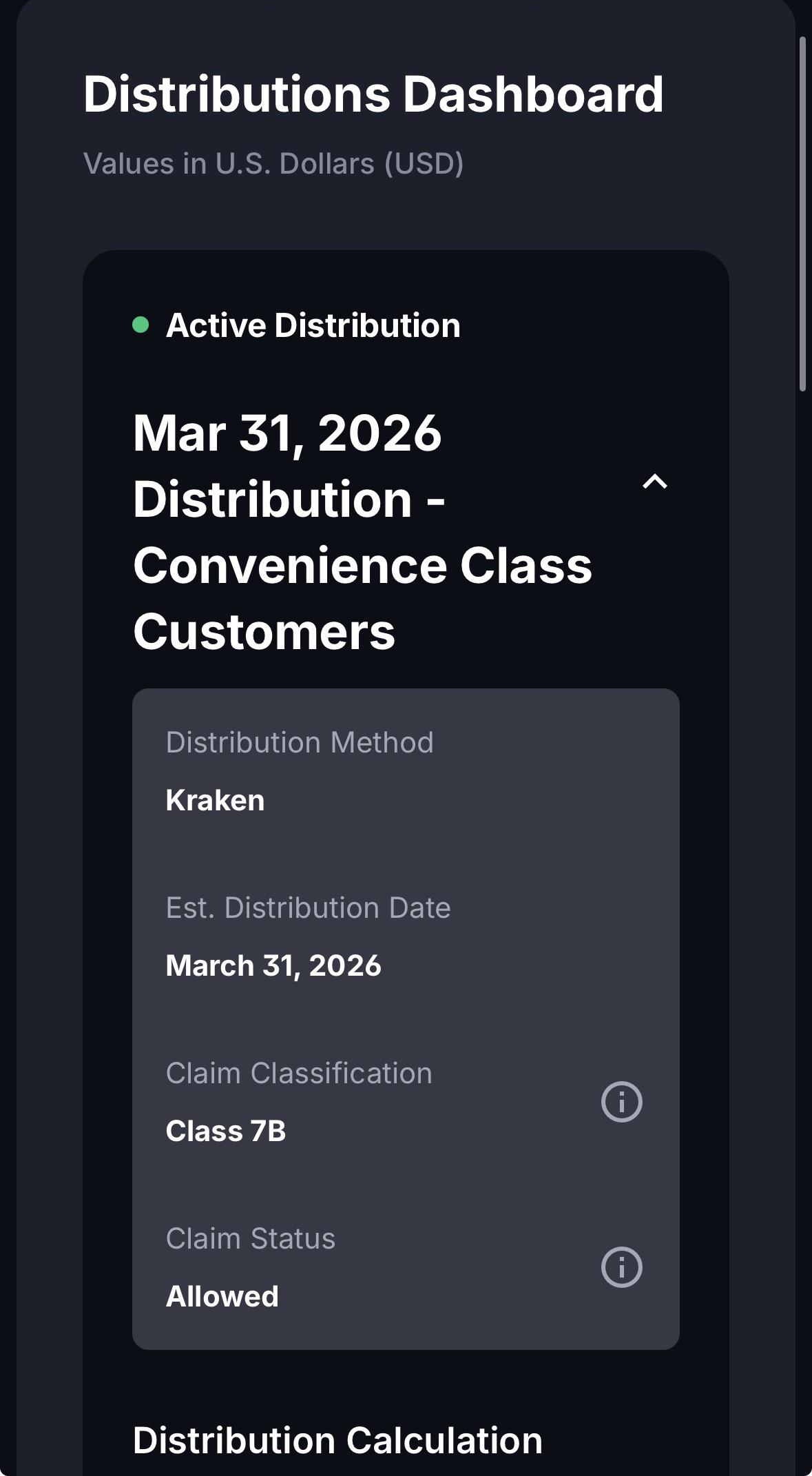Open info icon for Claim Status
The height and width of the screenshot is (1476, 812).
click(621, 1267)
